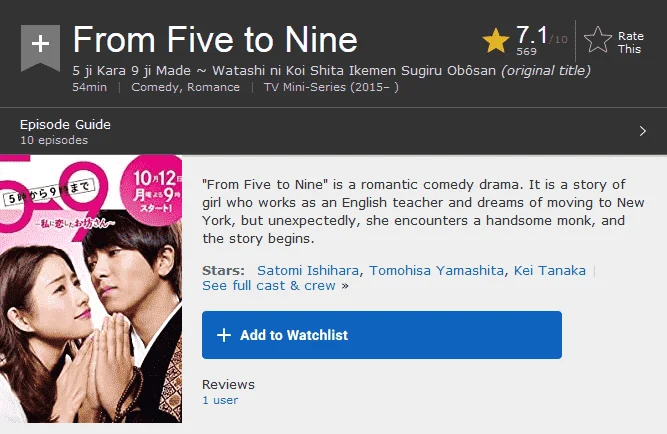Click the TV Mini-Series (2015– ) link
Image resolution: width=667 pixels, height=434 pixels.
331,87
